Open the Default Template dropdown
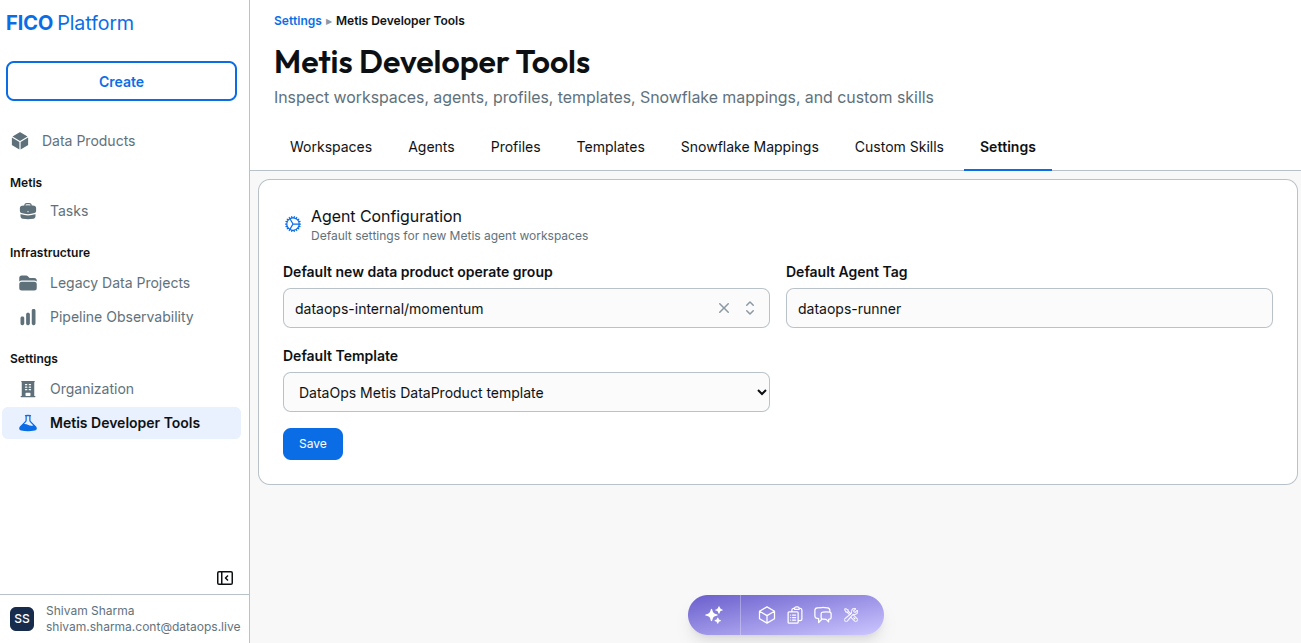Viewport: 1301px width, 643px height. [526, 393]
